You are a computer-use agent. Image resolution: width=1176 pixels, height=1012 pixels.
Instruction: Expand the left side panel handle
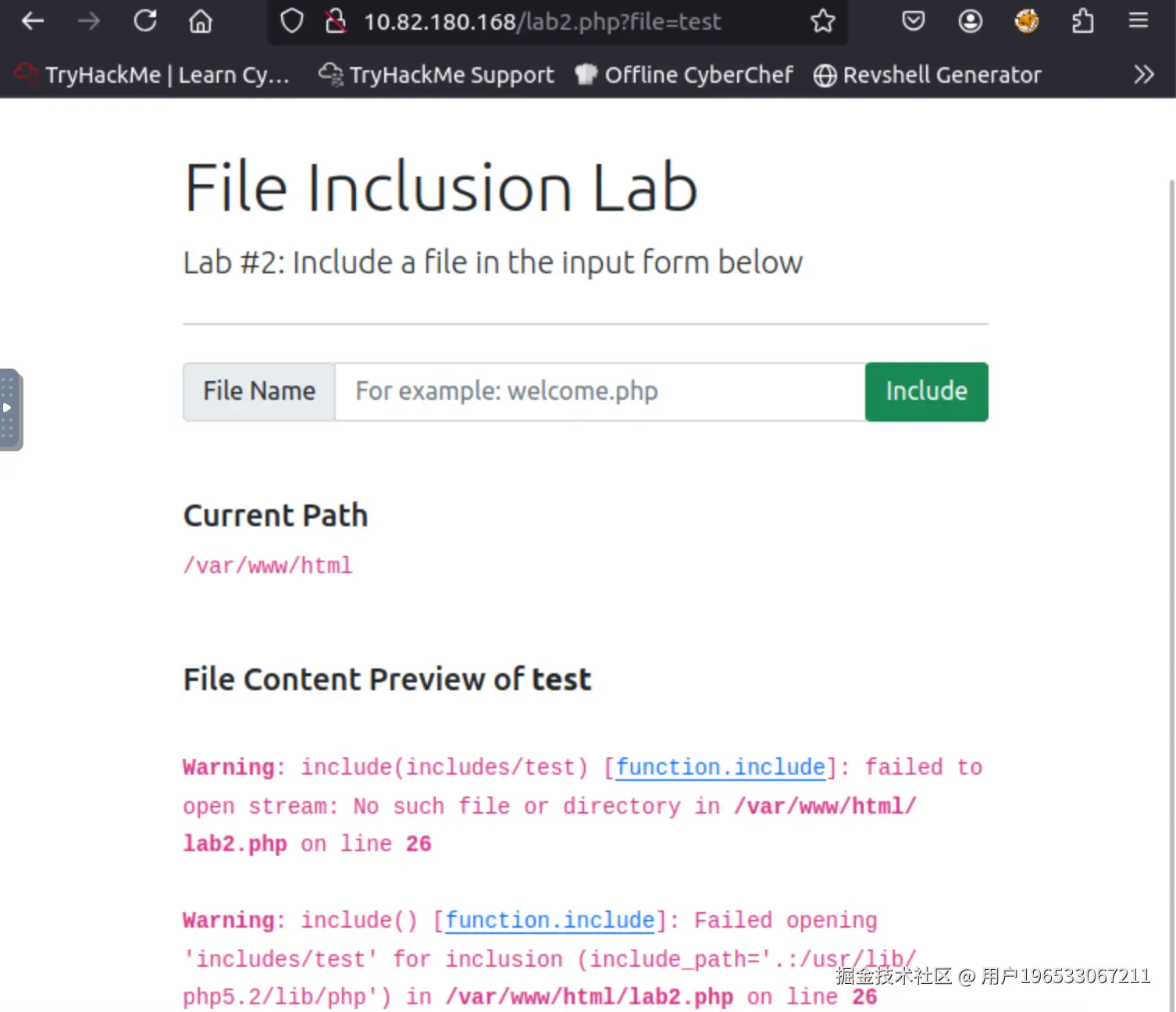tap(9, 408)
